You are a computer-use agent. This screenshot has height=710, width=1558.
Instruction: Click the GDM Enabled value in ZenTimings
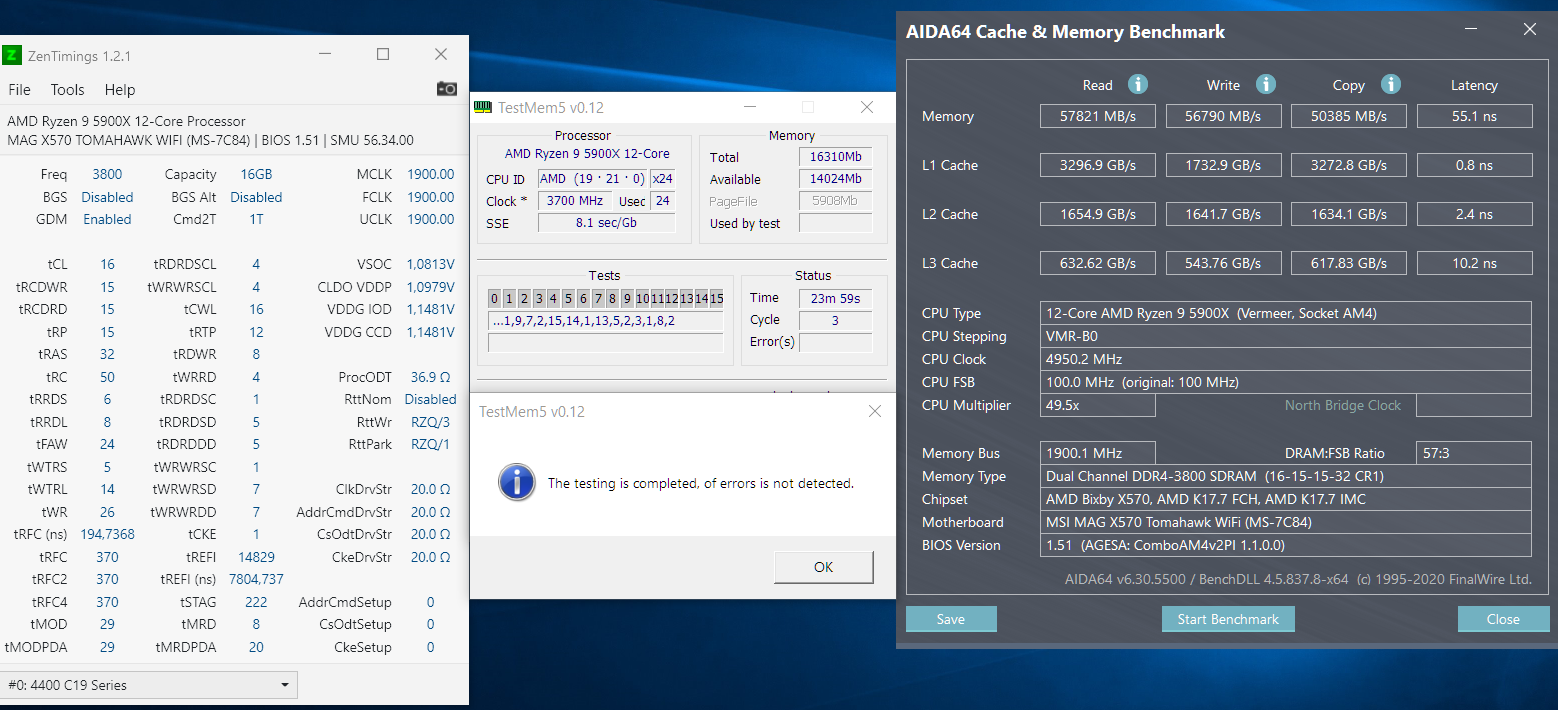point(107,219)
